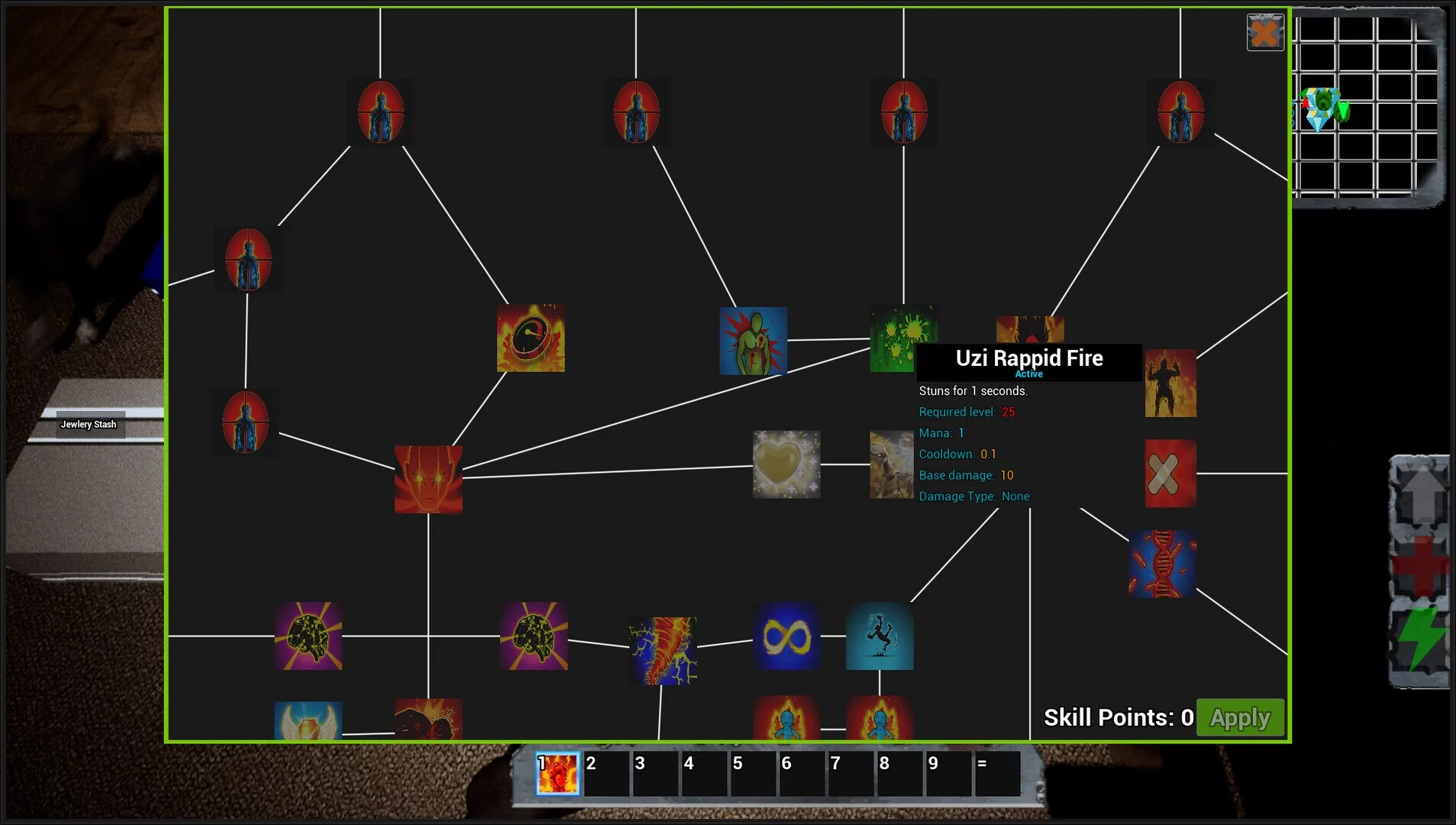Image resolution: width=1456 pixels, height=825 pixels.
Task: Pick the blue body with red burst skill
Action: coord(753,341)
